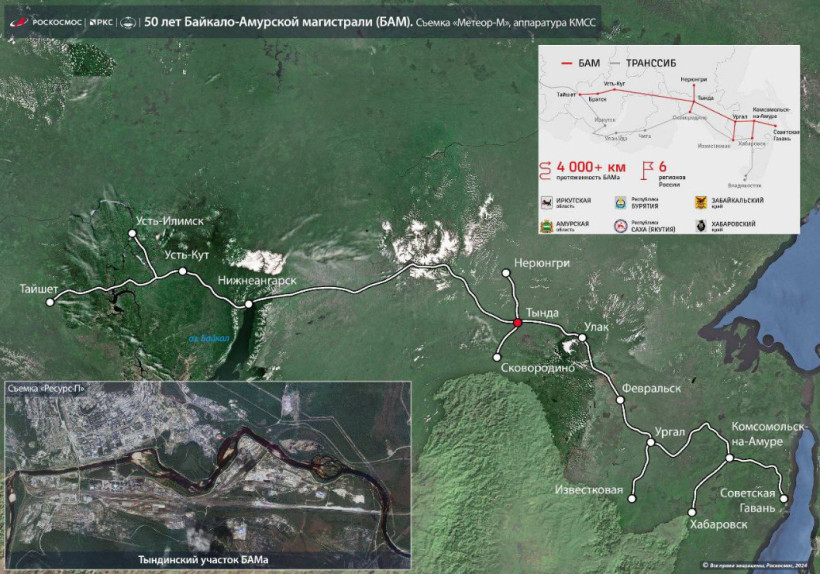820x574 pixels.
Task: Select the red Тында station marker
Action: 517,323
